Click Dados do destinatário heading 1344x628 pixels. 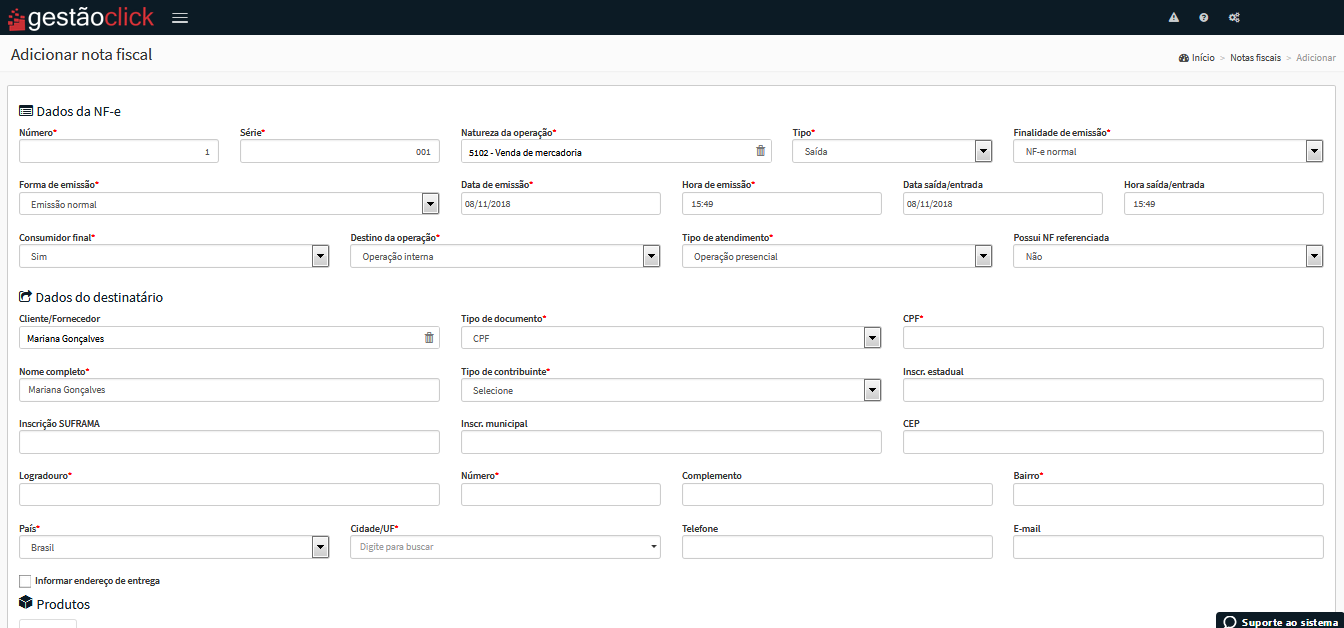tap(91, 297)
